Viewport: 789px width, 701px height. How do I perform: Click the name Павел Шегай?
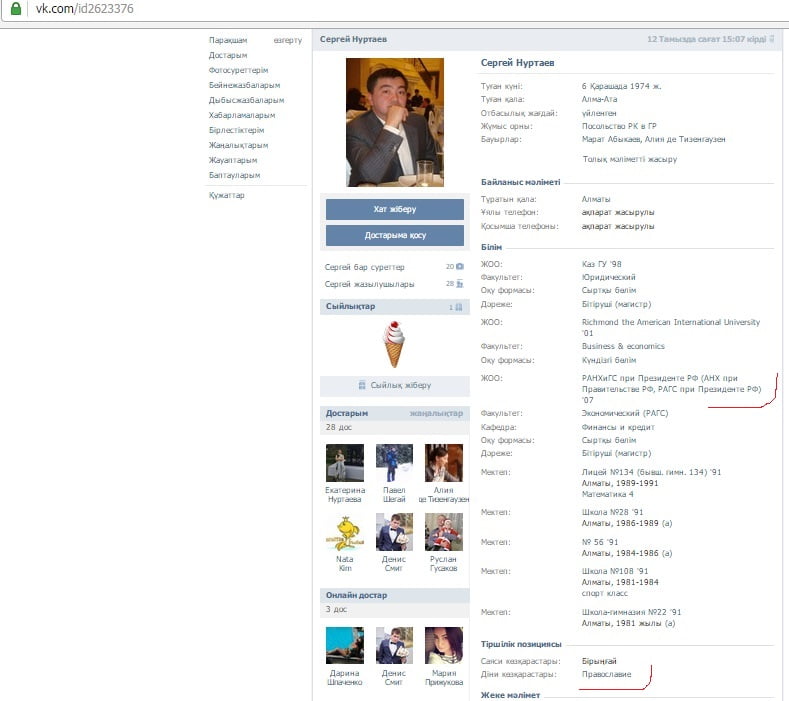click(394, 495)
